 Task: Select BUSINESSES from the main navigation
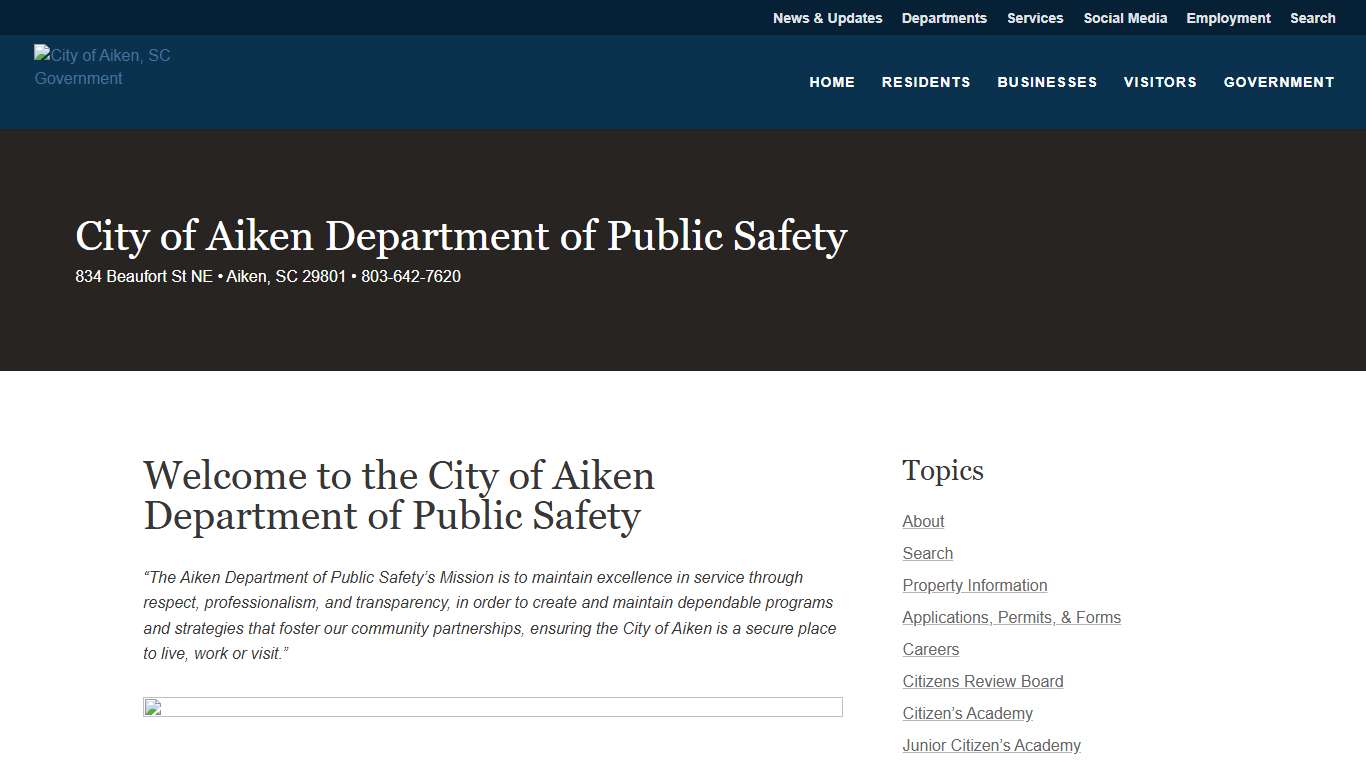[1047, 82]
